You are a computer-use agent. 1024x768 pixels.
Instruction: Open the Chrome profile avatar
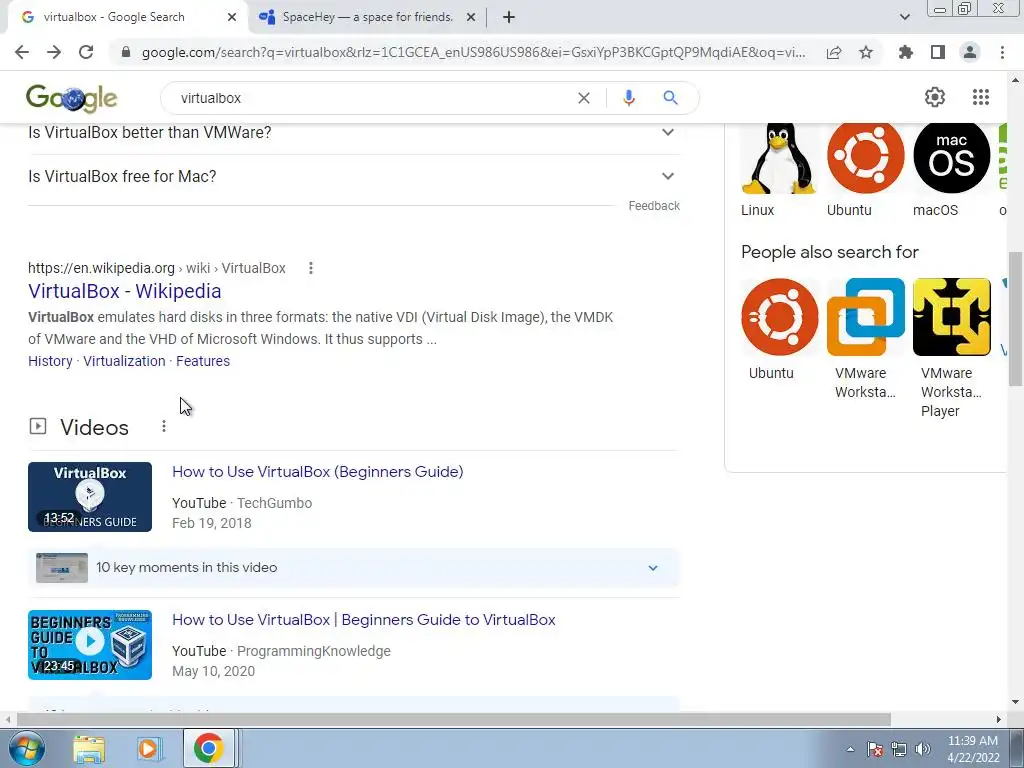(970, 52)
